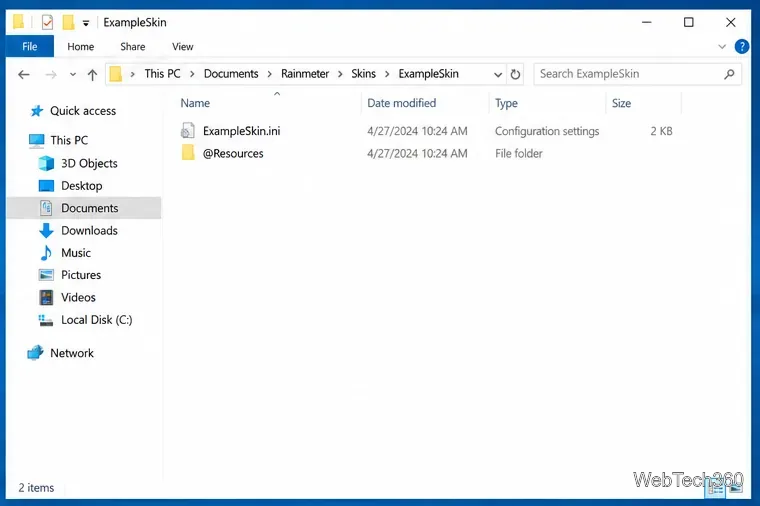Sort by the Name column header
The height and width of the screenshot is (506, 760).
[x=195, y=103]
